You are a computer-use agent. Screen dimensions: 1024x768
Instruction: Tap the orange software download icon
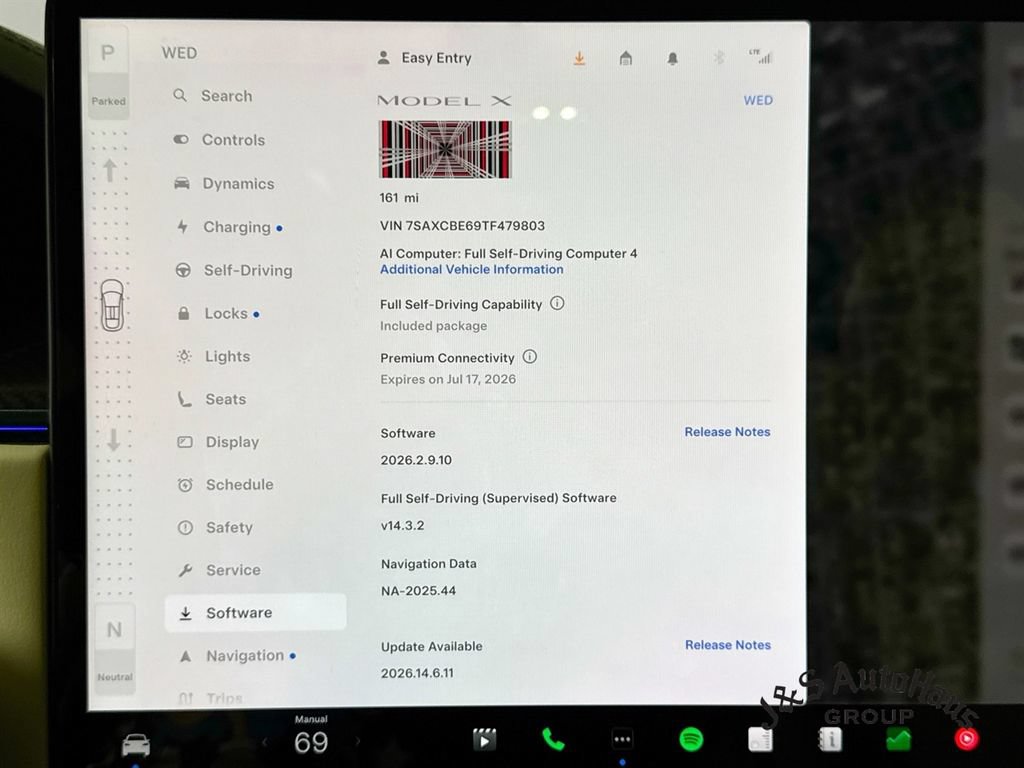click(579, 59)
